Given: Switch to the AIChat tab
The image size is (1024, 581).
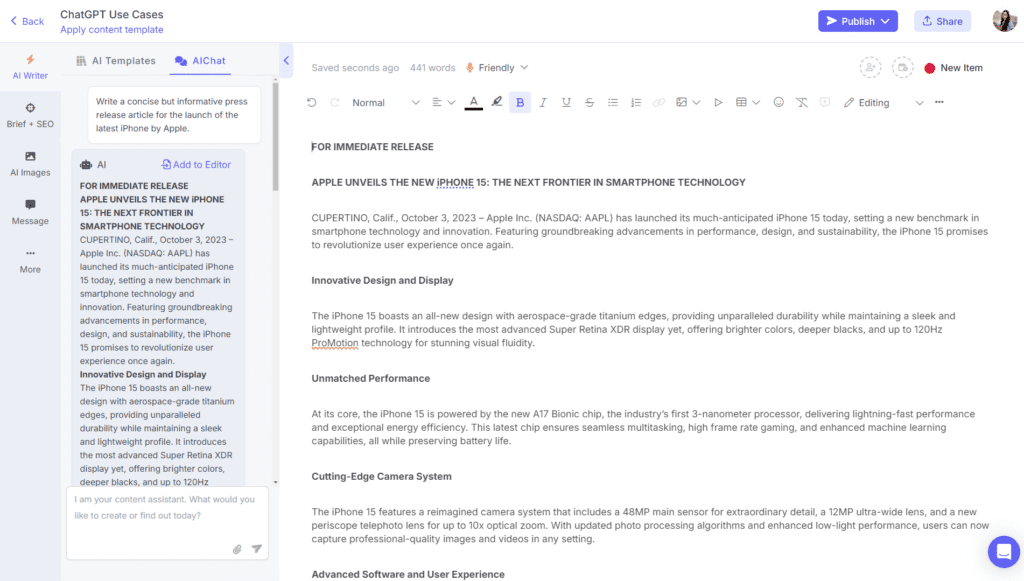Looking at the screenshot, I should [x=200, y=61].
